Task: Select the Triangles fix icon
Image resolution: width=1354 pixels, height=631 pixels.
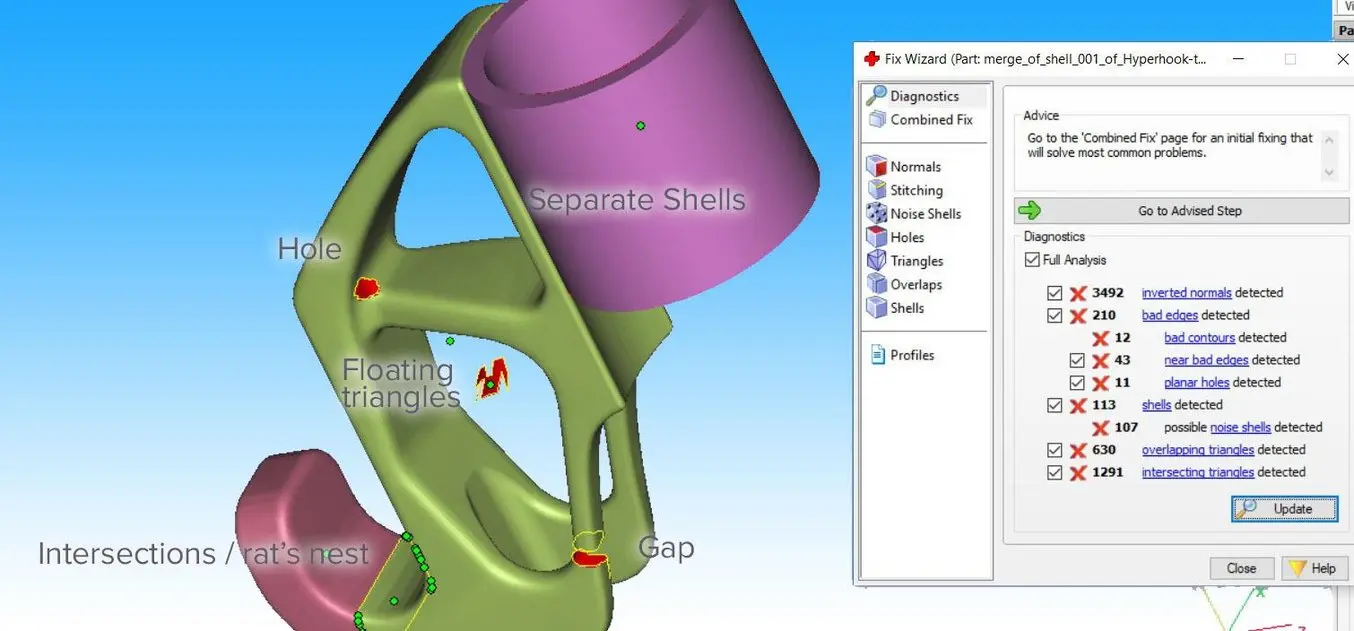Action: (877, 261)
